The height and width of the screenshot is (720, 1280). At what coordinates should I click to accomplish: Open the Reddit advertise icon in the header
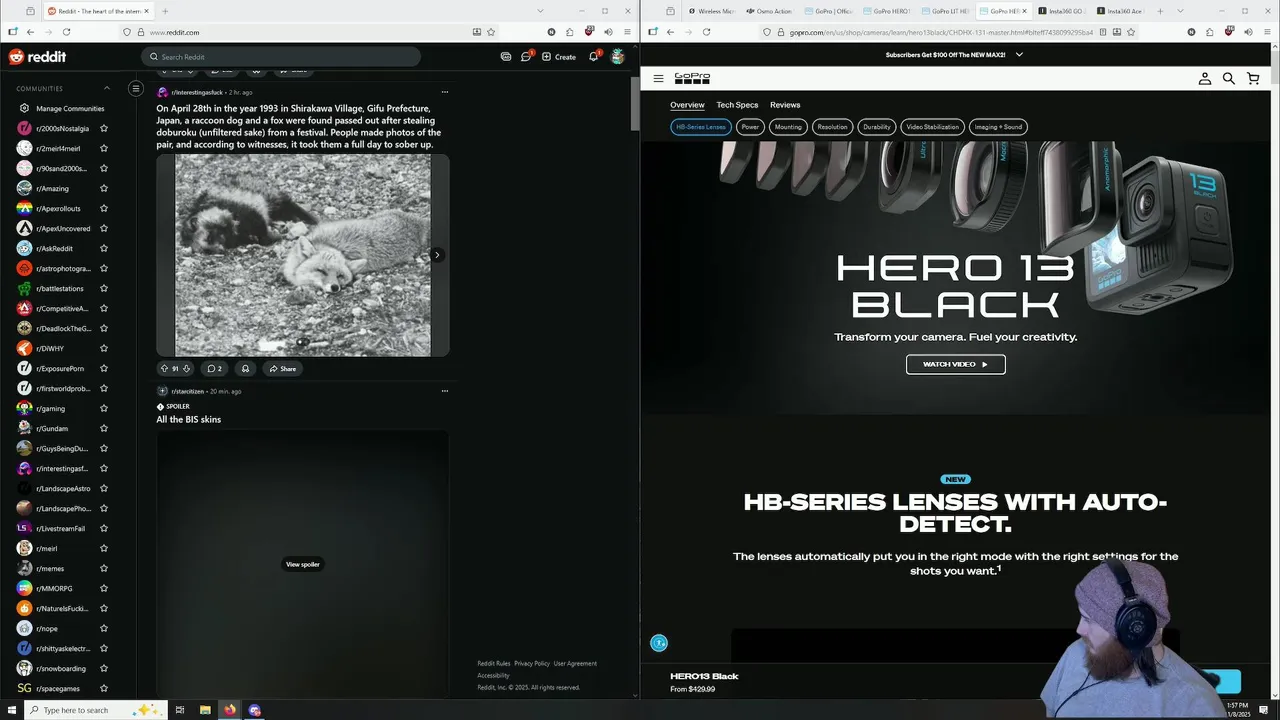click(x=506, y=56)
